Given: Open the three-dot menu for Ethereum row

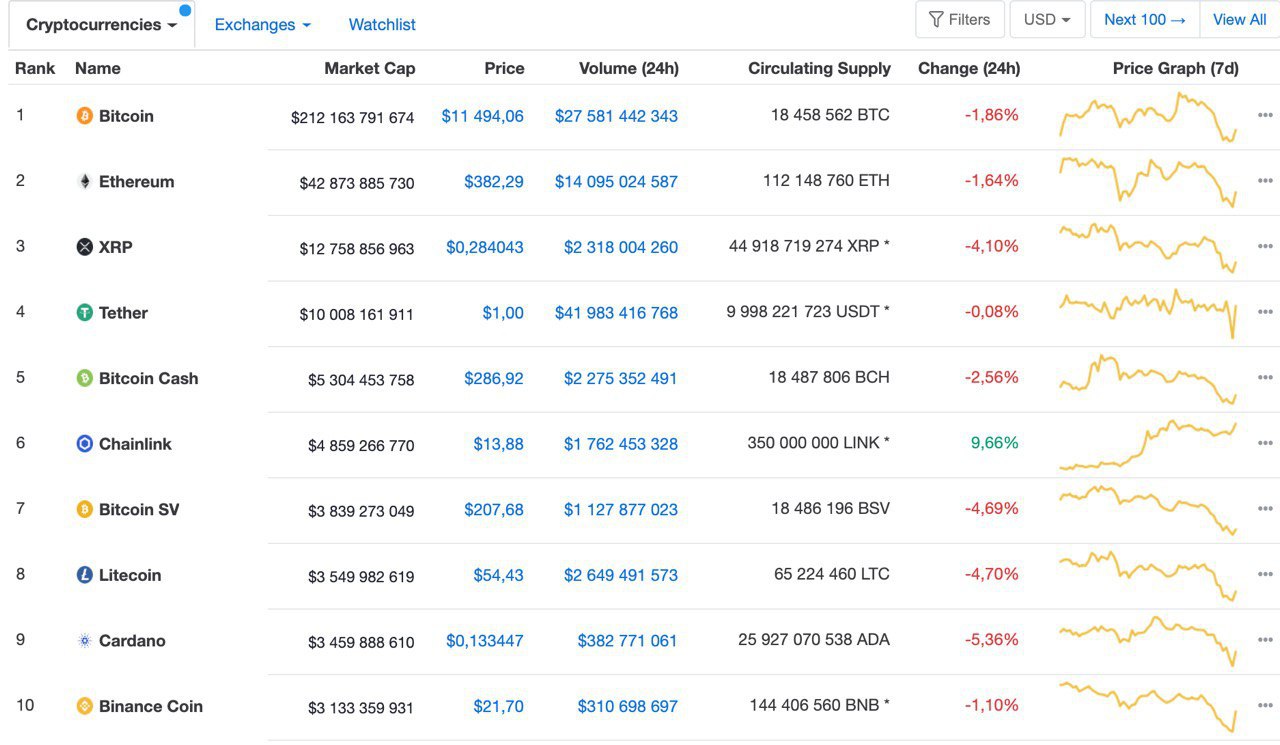Looking at the screenshot, I should [1265, 181].
